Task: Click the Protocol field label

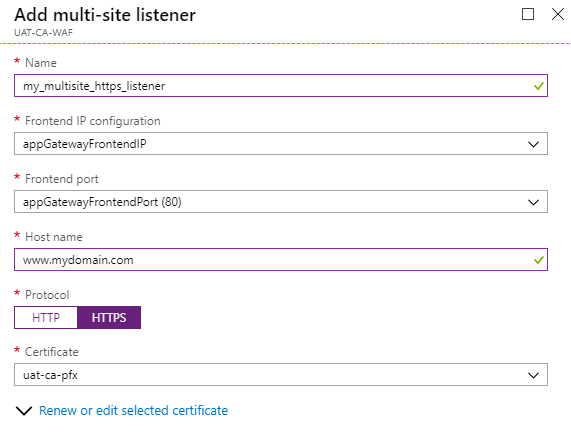Action: 47,295
